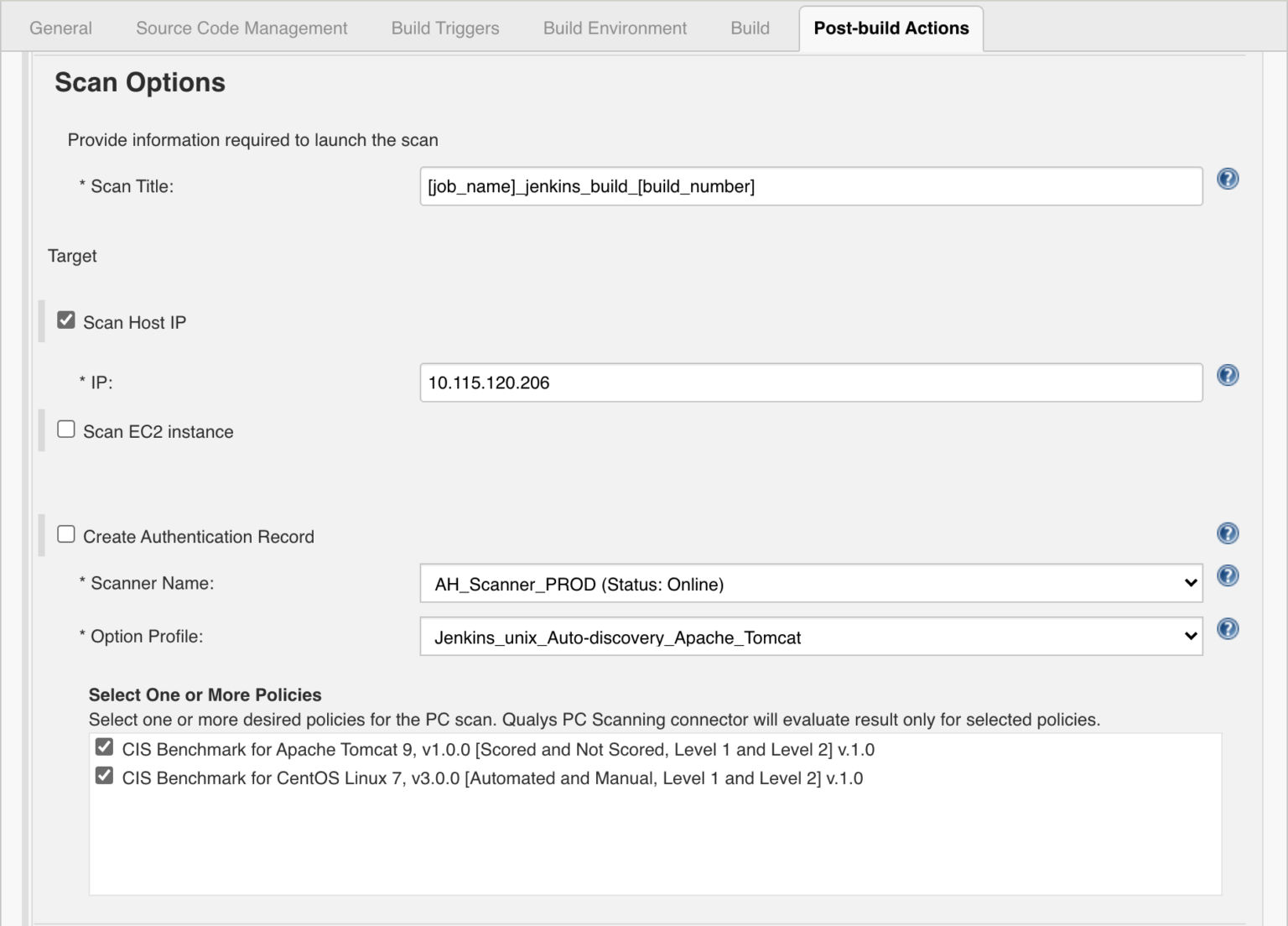The width and height of the screenshot is (1288, 926).
Task: Open help for Scan Title field
Action: tap(1227, 179)
